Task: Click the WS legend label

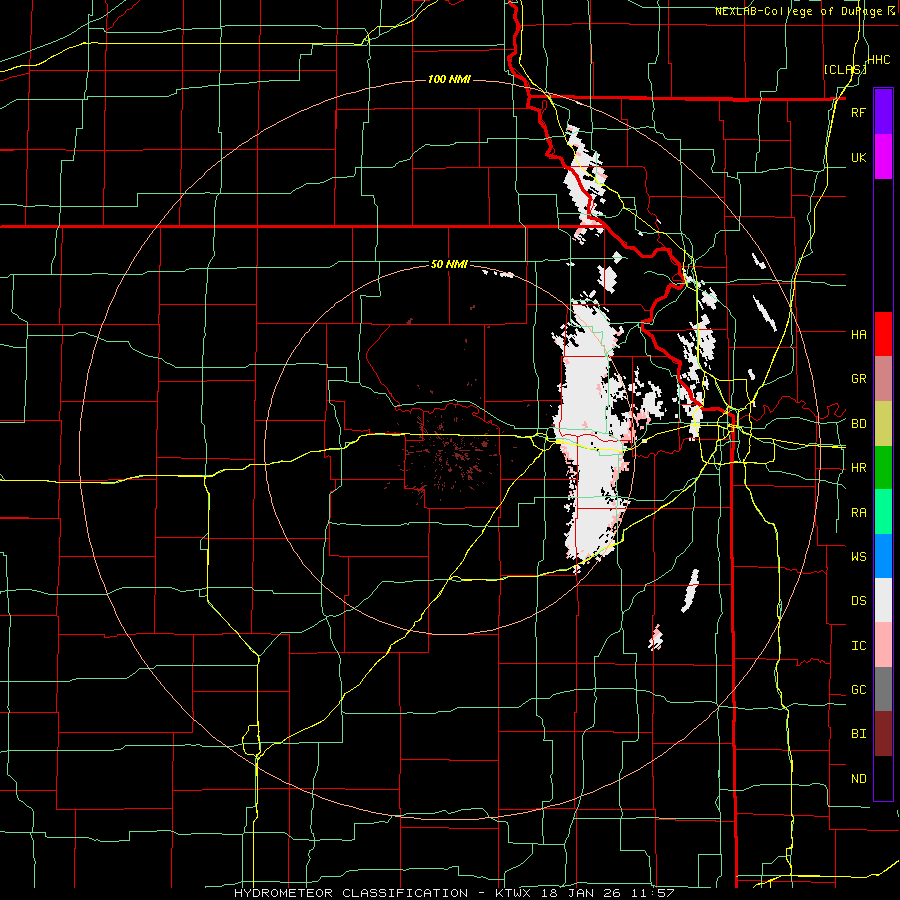Action: 858,556
